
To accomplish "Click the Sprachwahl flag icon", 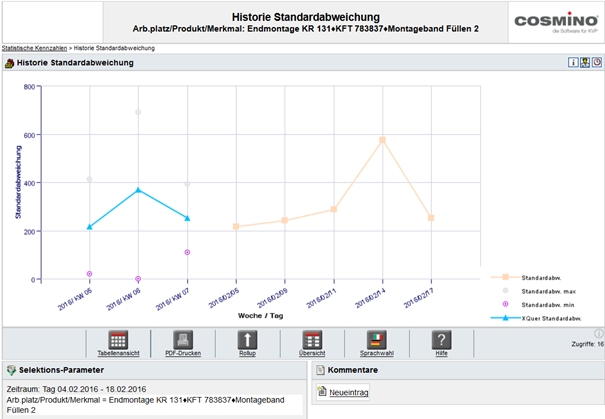I will 376,339.
